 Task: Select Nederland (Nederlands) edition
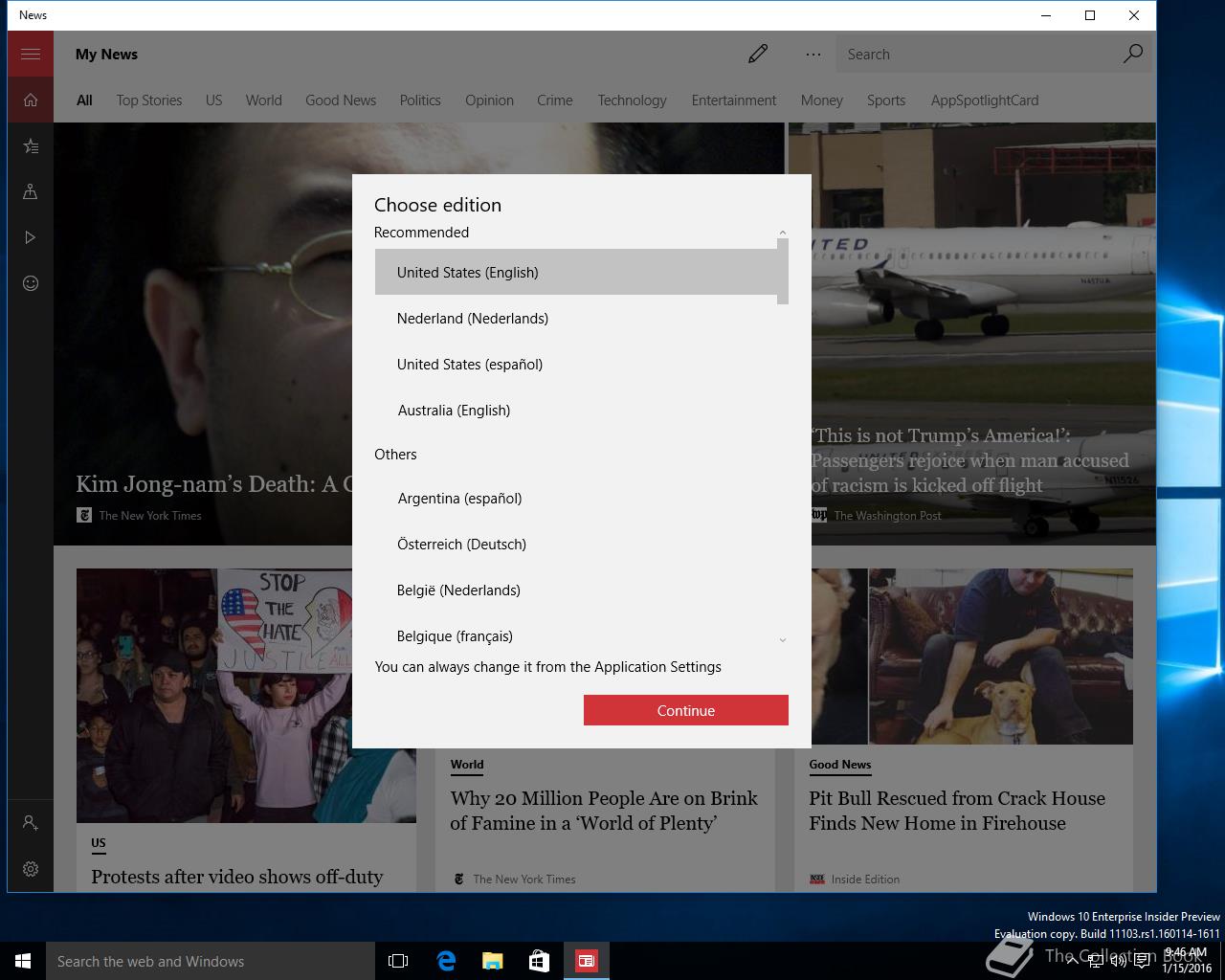pos(576,318)
